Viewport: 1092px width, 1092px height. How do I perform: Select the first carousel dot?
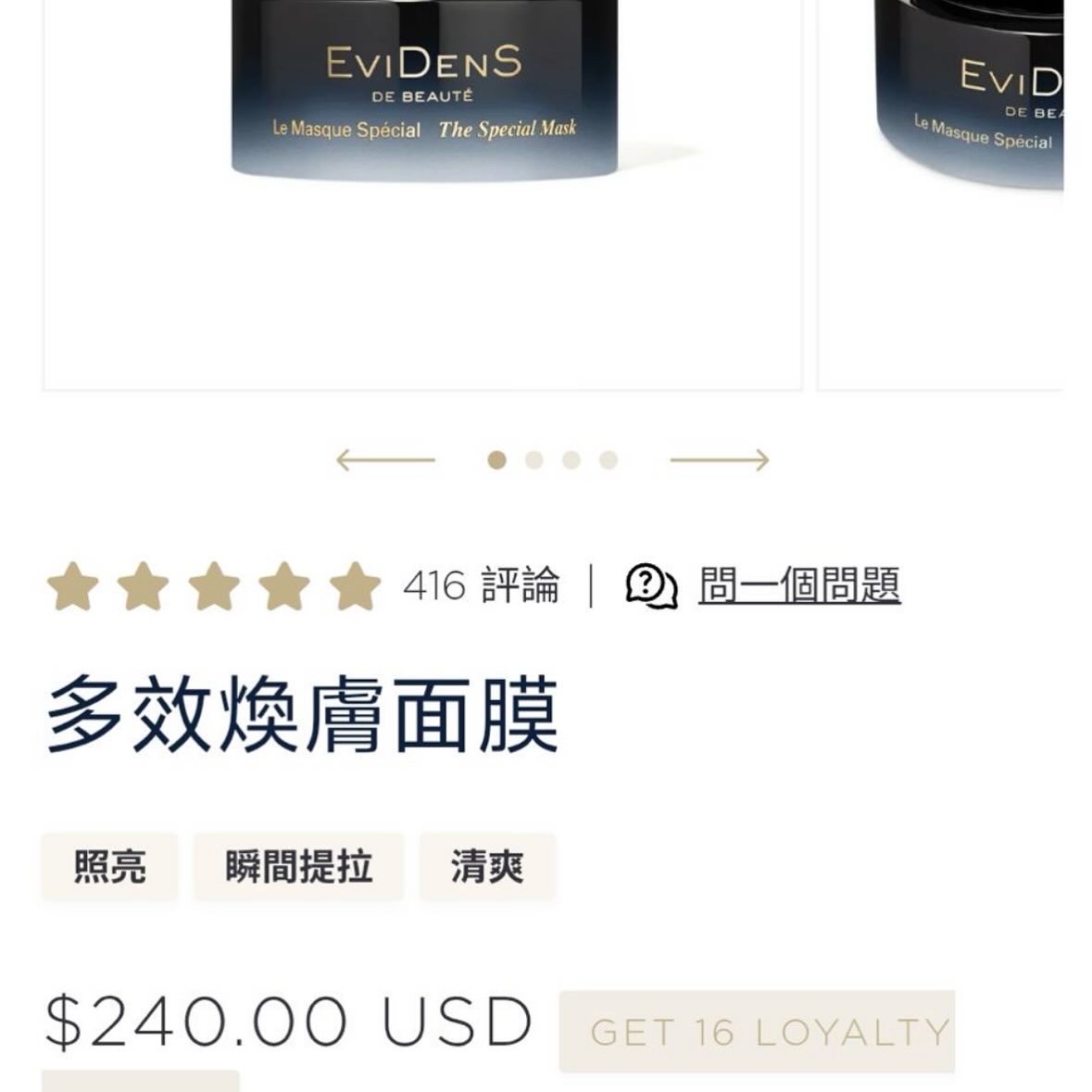coord(496,460)
